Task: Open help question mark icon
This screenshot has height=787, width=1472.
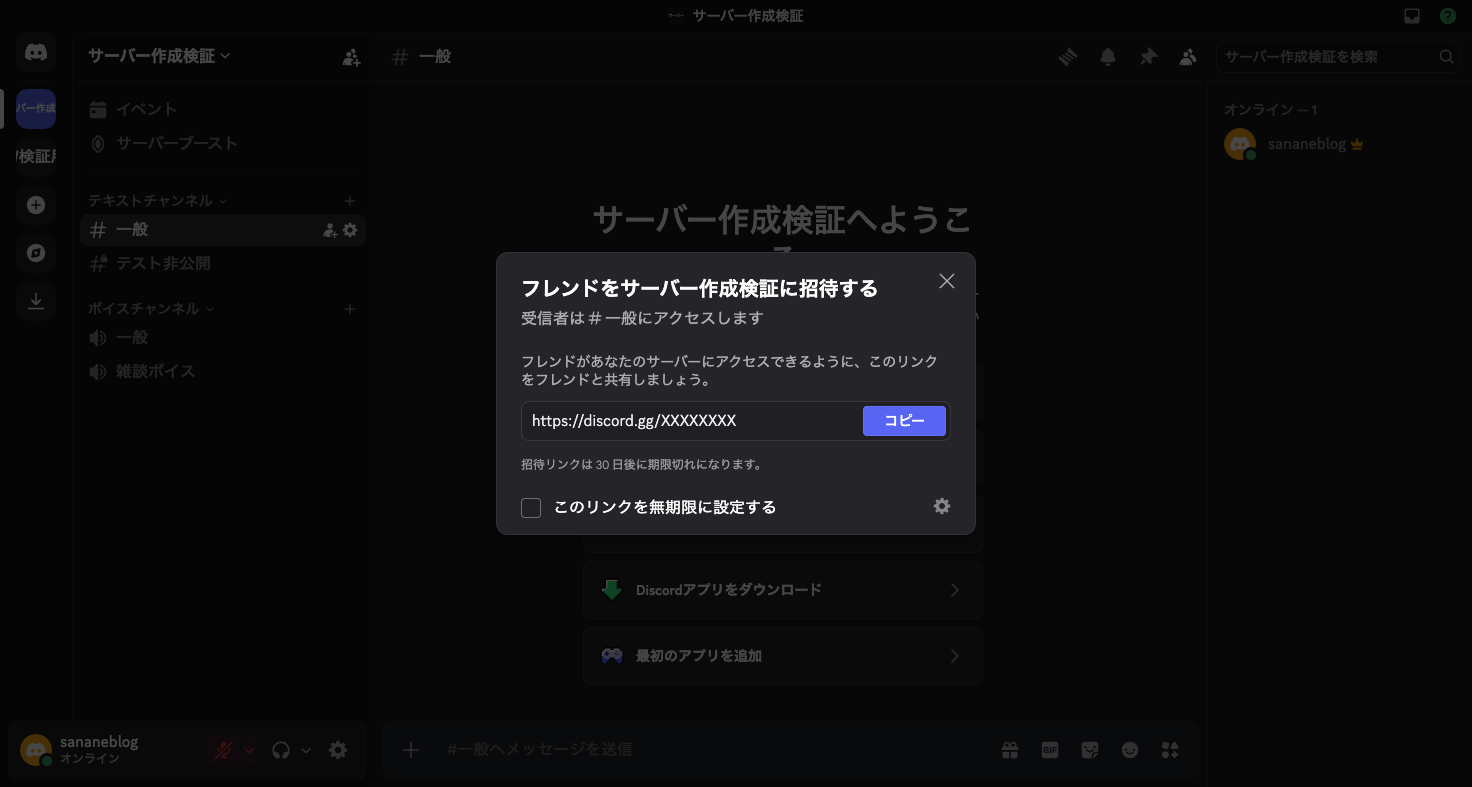Action: click(x=1448, y=16)
